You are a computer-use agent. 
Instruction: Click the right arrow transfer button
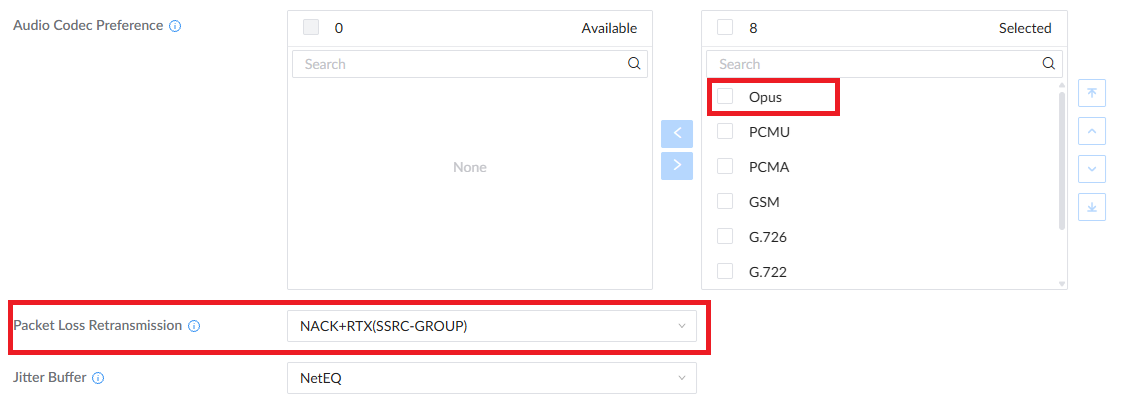coord(677,166)
